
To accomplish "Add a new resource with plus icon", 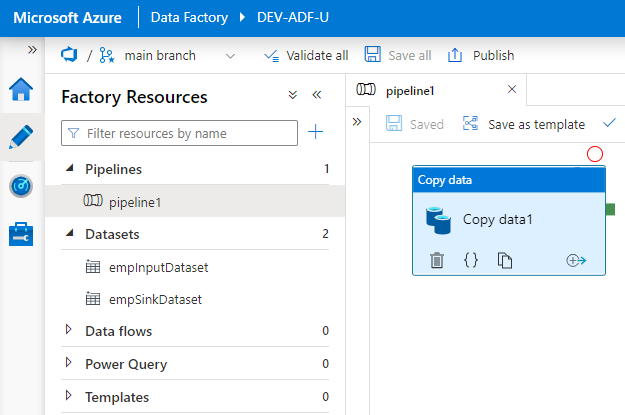I will tap(316, 132).
